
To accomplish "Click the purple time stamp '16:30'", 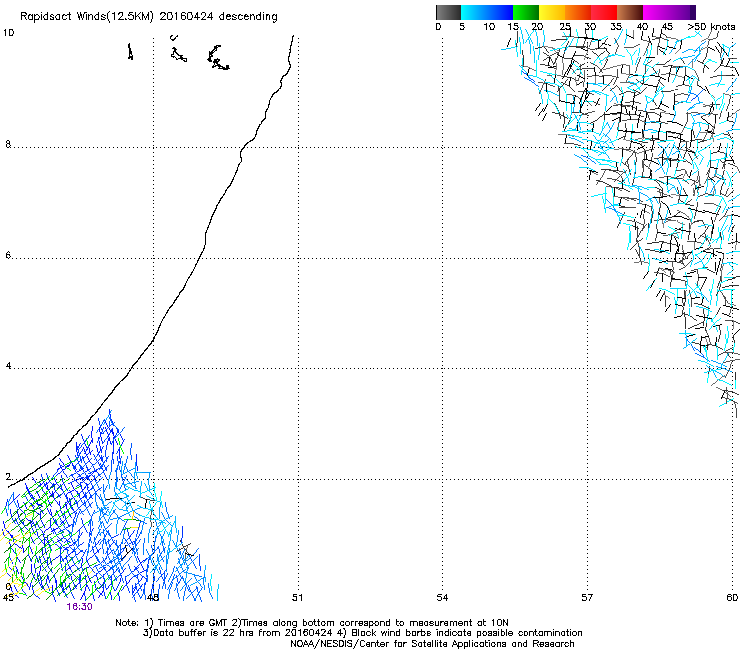I will (79, 607).
